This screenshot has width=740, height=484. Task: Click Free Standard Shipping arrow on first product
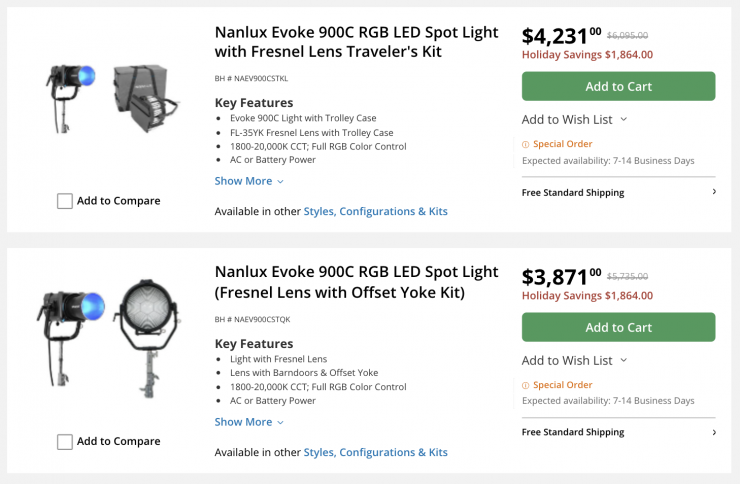pyautogui.click(x=713, y=192)
